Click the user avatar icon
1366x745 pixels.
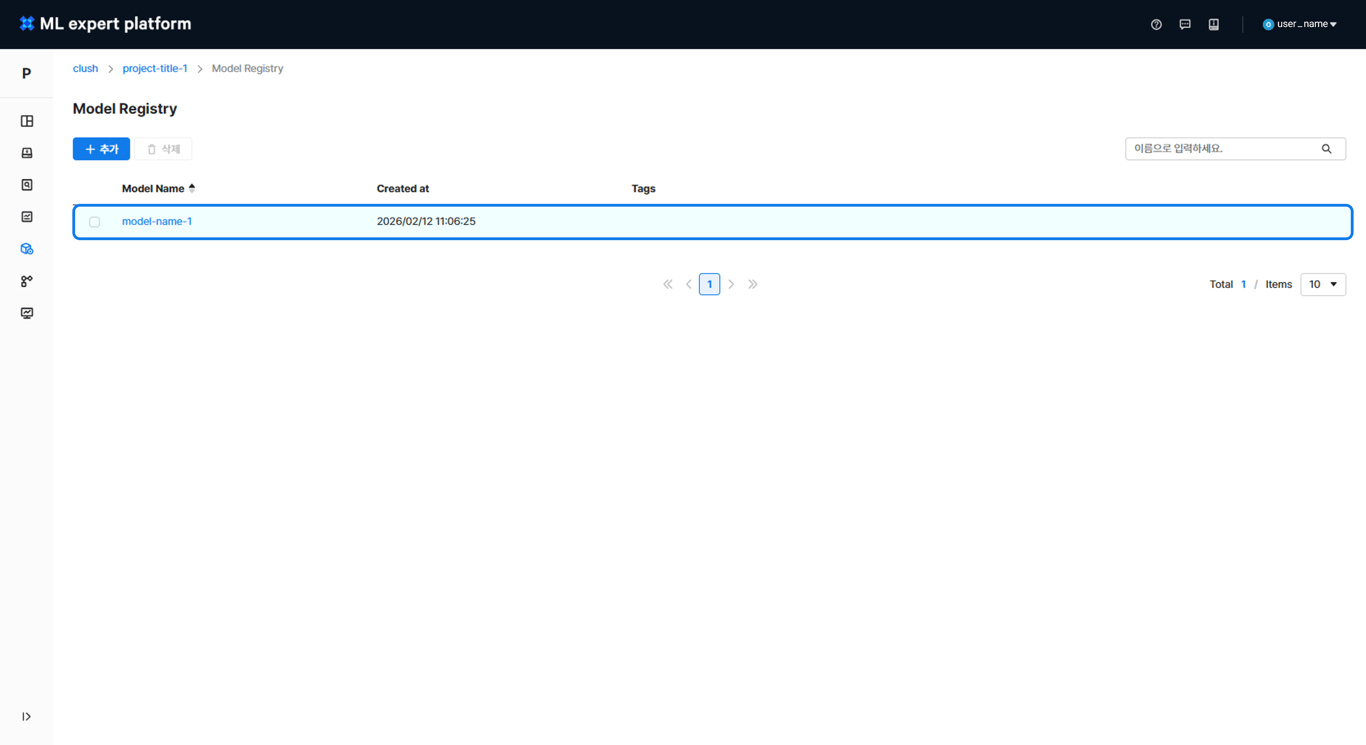tap(1268, 24)
